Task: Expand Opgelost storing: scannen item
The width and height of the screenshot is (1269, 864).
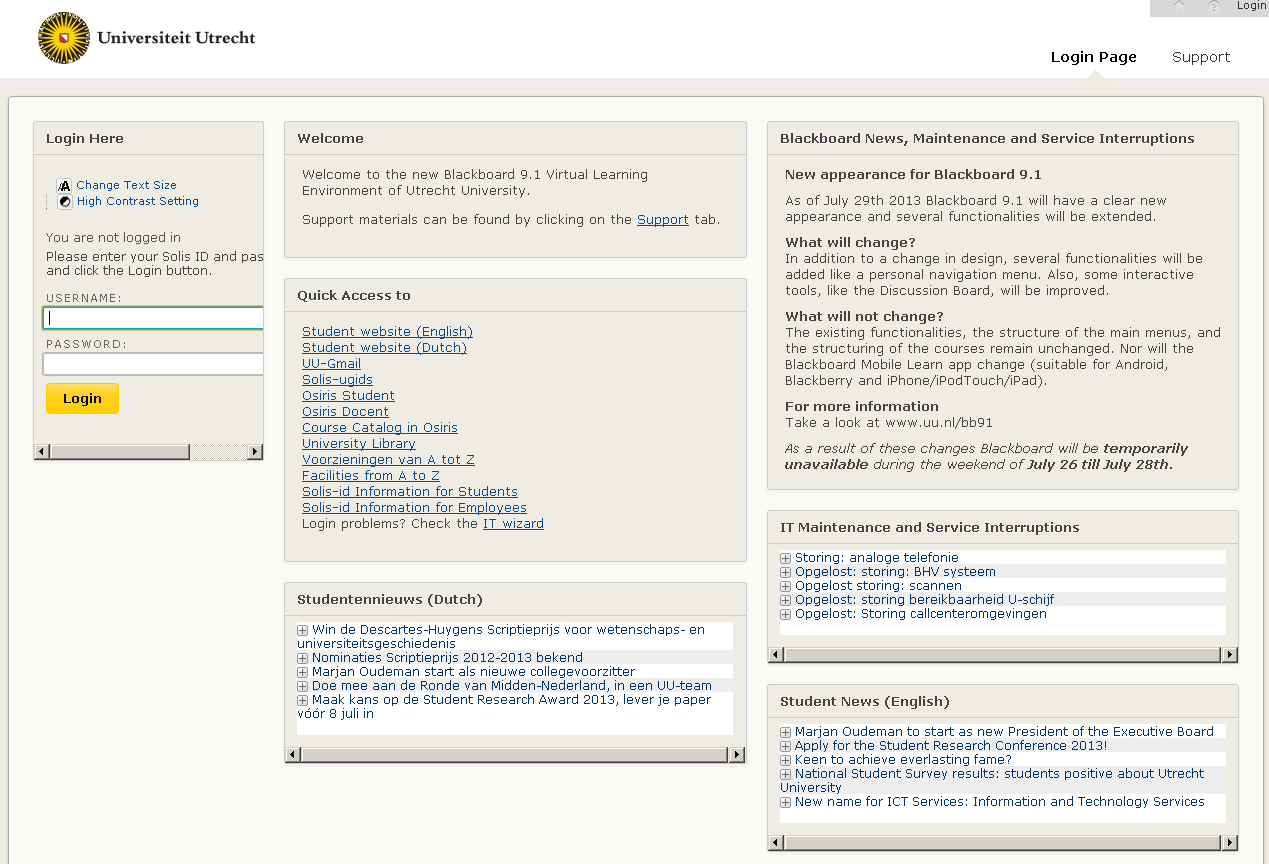Action: coord(785,586)
